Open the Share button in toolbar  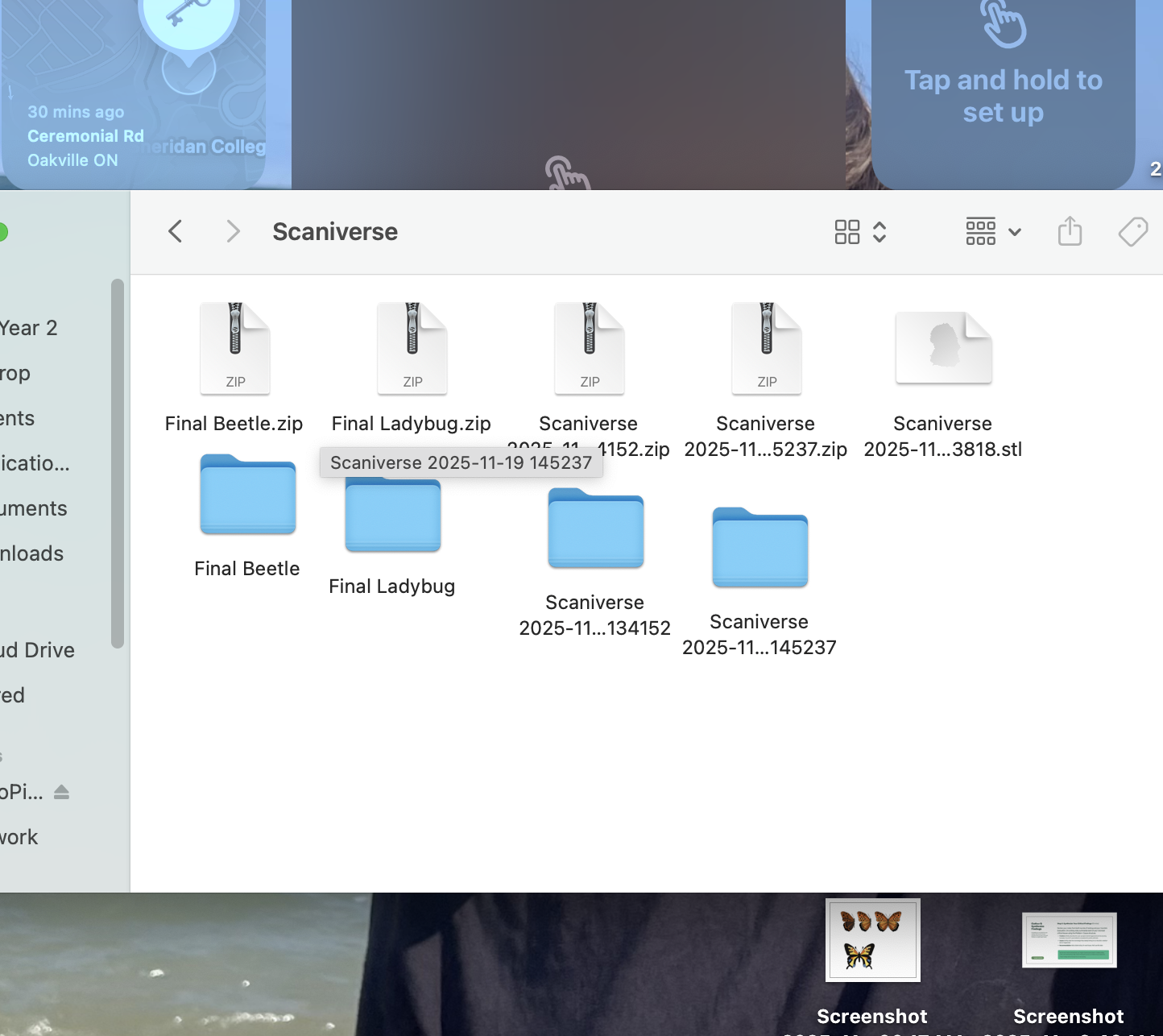tap(1070, 232)
